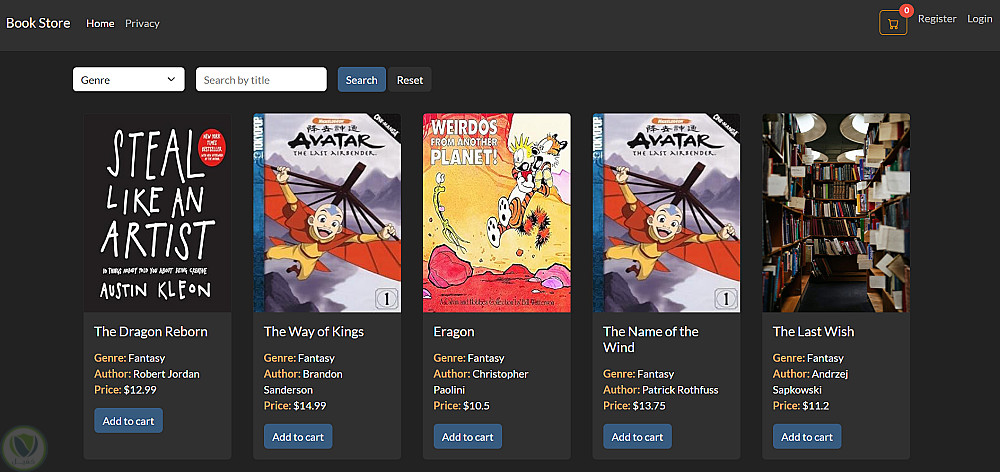This screenshot has width=1000, height=472.
Task: Add The Last Wish to cart
Action: coord(807,437)
